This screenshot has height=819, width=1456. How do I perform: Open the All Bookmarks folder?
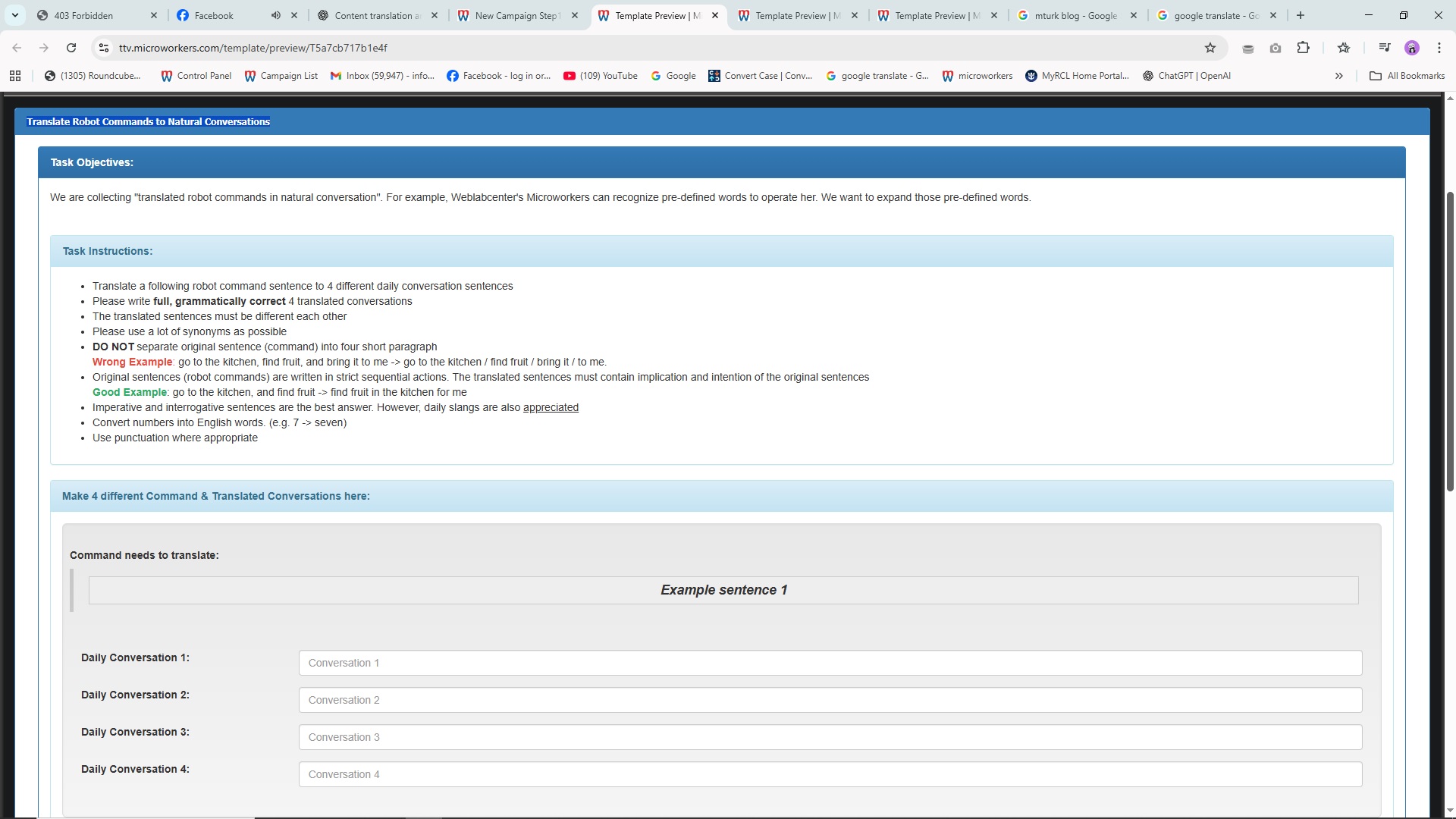[1407, 76]
